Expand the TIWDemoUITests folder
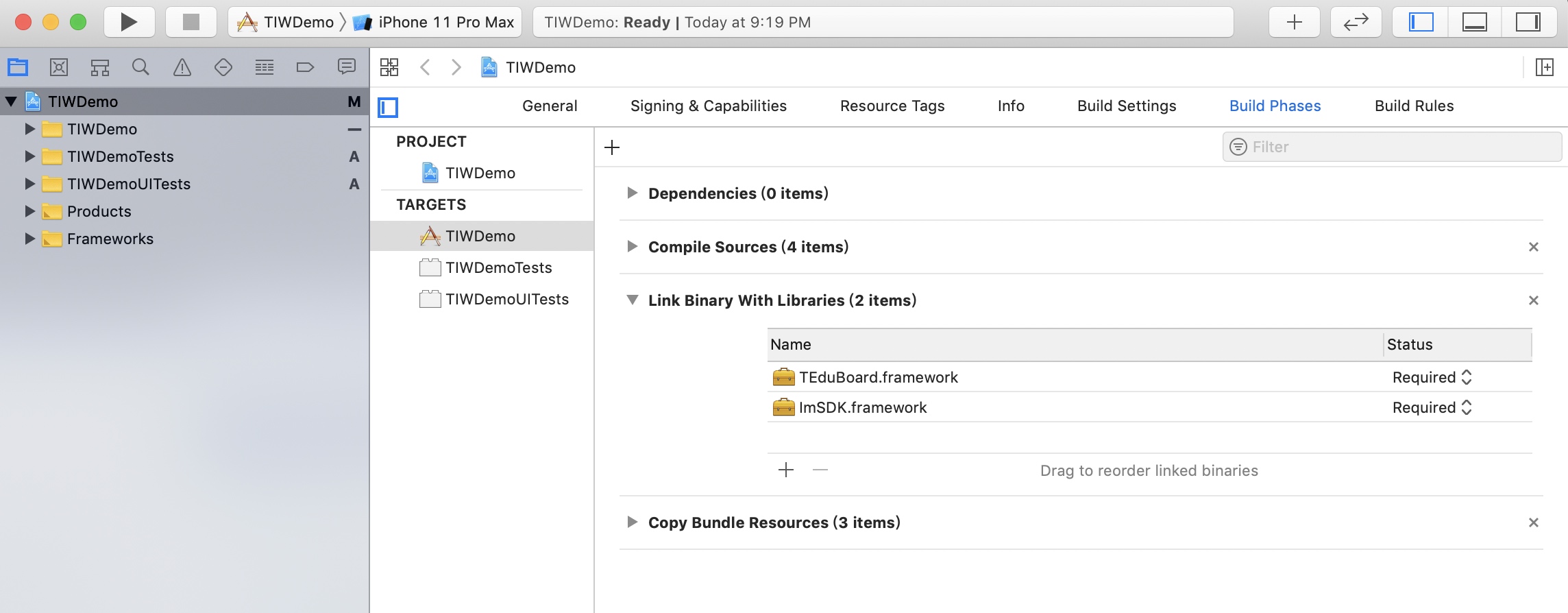1568x613 pixels. 29,184
